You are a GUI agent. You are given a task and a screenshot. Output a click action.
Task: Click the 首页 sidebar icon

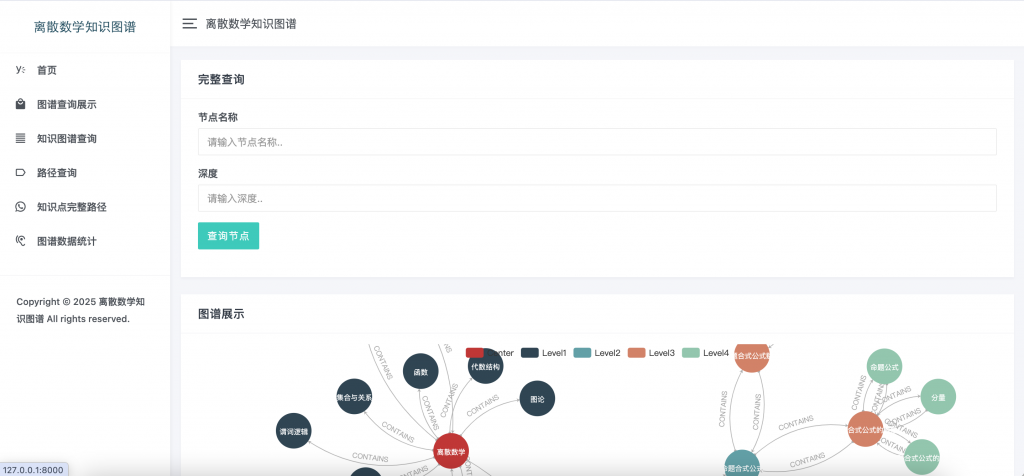click(20, 70)
